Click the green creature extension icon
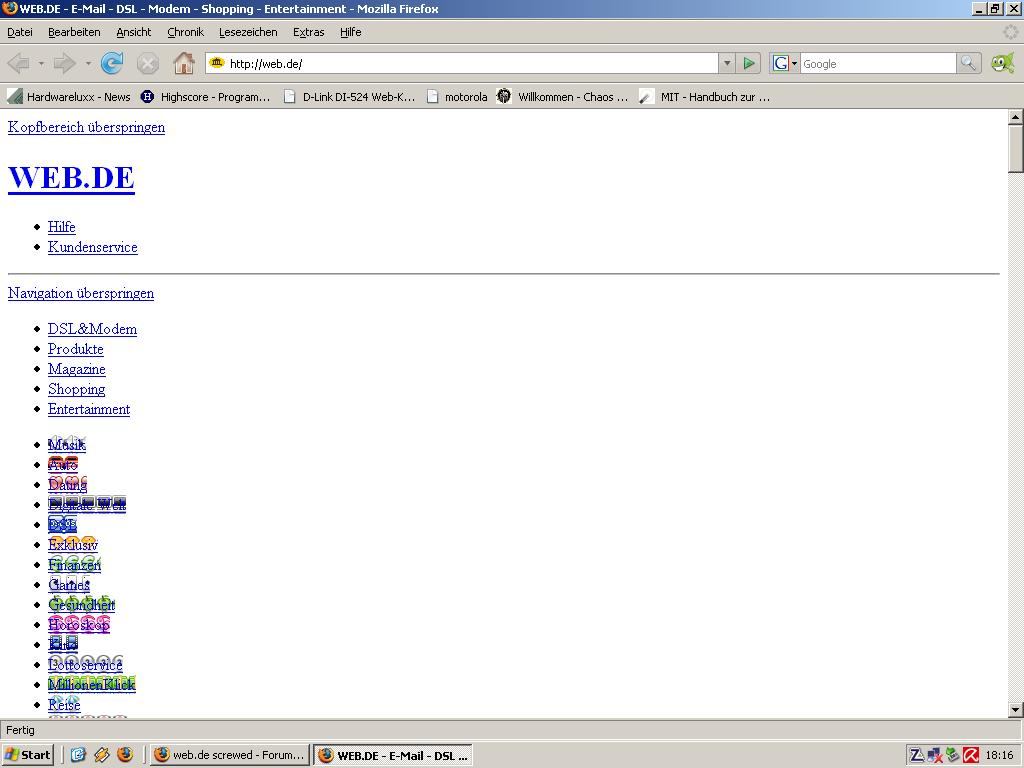The image size is (1024, 768). (1002, 63)
